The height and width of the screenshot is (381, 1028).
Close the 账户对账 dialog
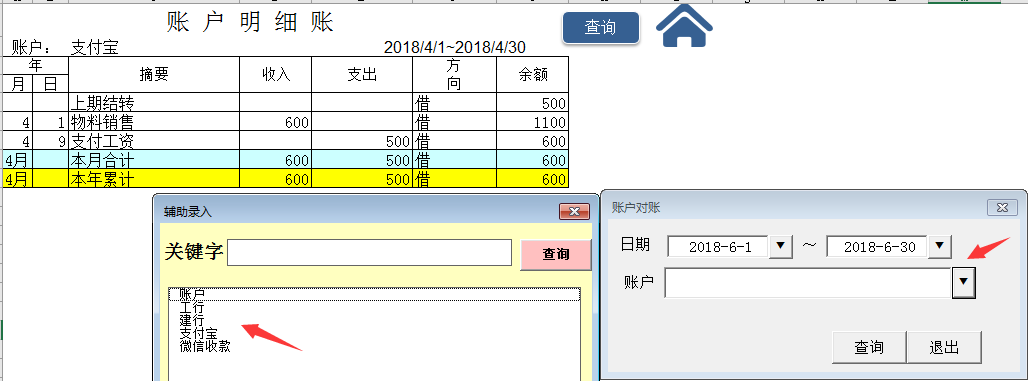point(1002,207)
